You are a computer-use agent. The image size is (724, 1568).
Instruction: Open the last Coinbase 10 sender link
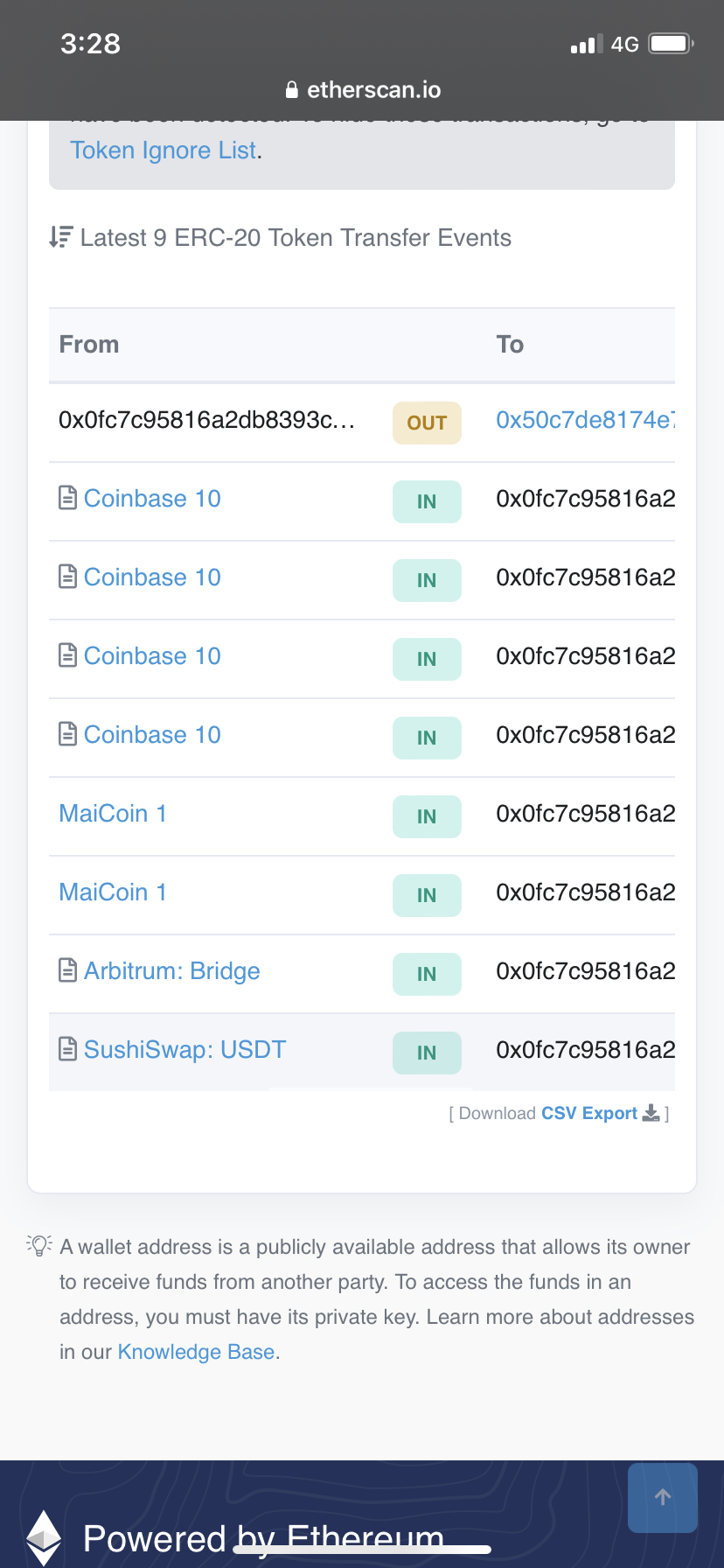click(x=151, y=735)
